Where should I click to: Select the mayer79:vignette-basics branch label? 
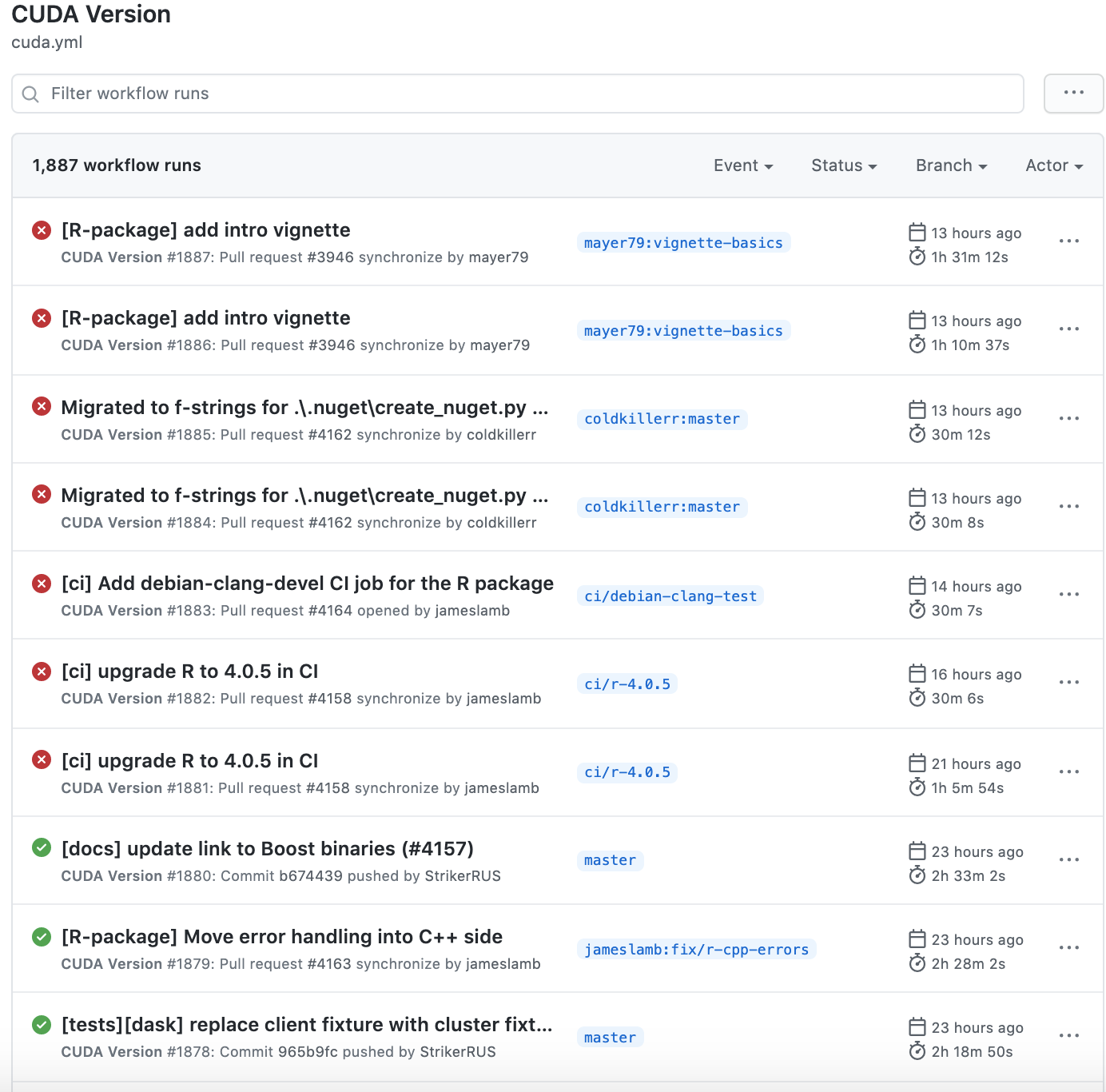pos(682,242)
